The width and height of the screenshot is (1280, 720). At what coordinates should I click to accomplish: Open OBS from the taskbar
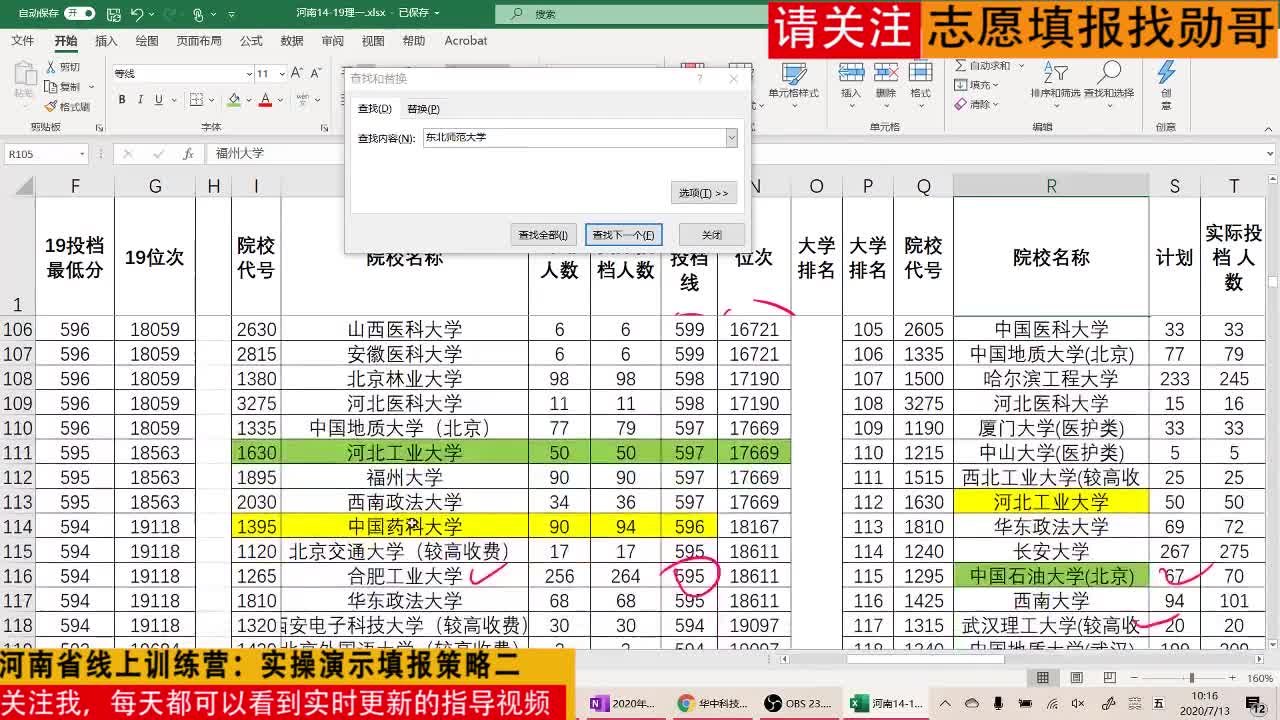(798, 704)
